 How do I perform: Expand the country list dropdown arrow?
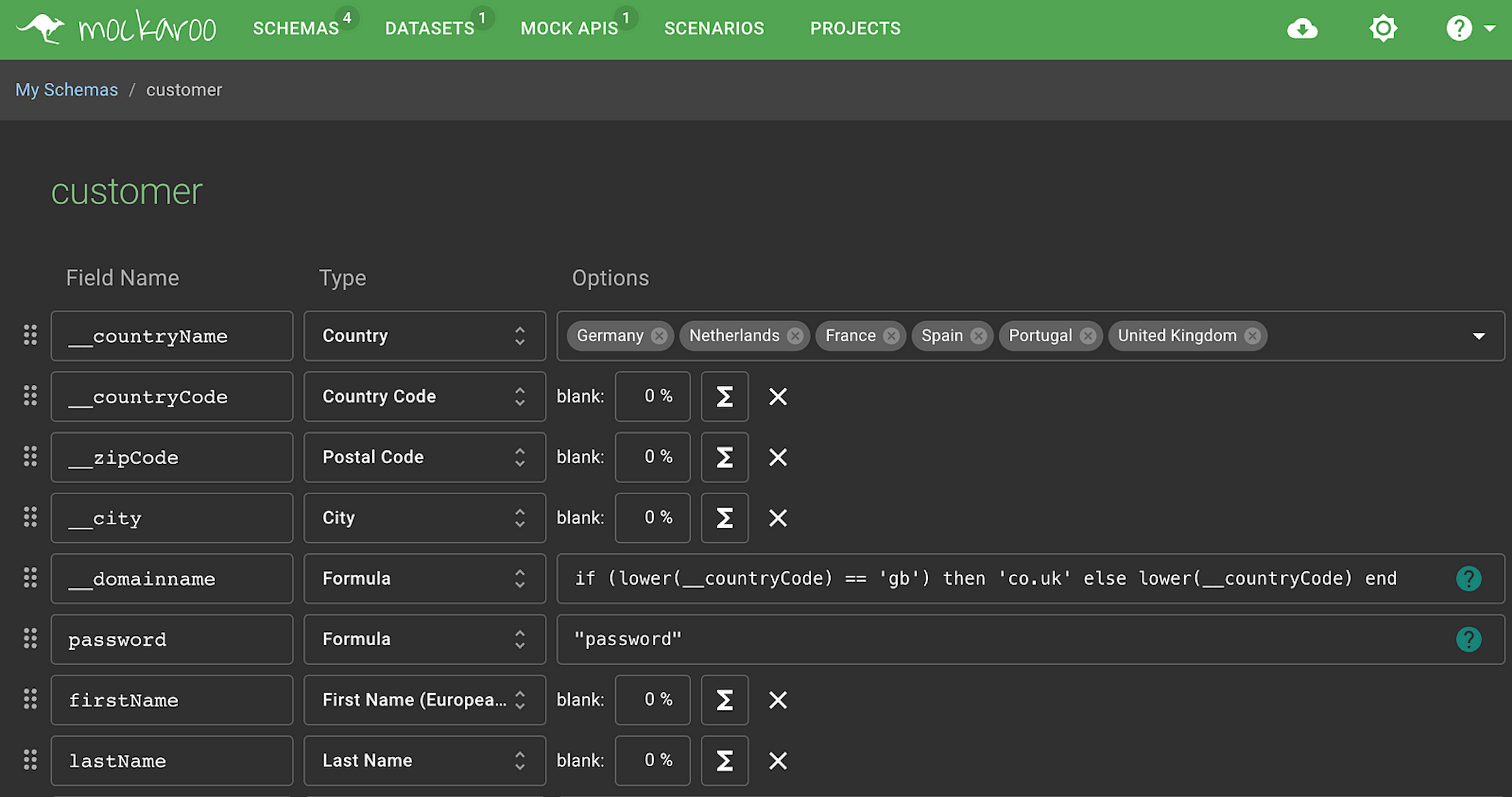pos(1478,336)
